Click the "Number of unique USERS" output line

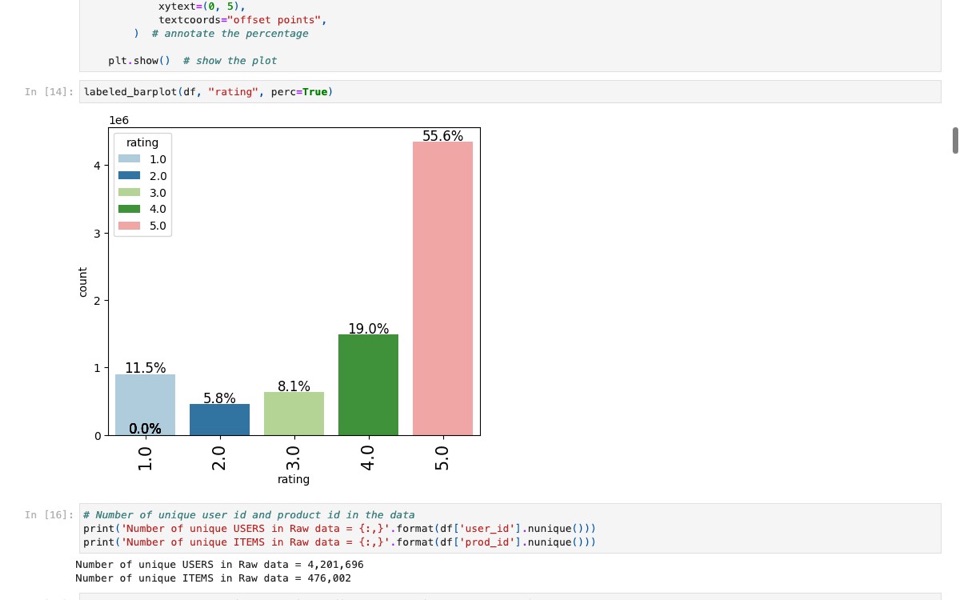coord(220,564)
